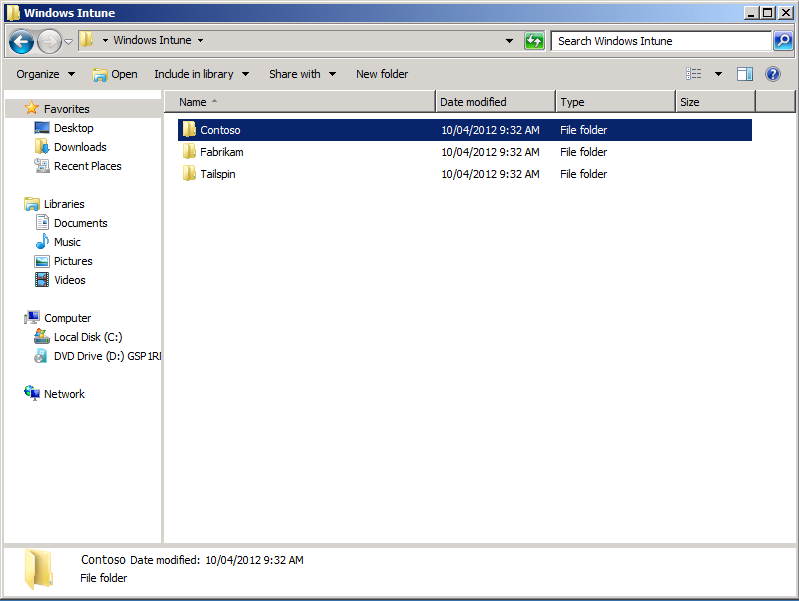Toggle the preview pane icon
The width and height of the screenshot is (799, 601).
(x=745, y=74)
